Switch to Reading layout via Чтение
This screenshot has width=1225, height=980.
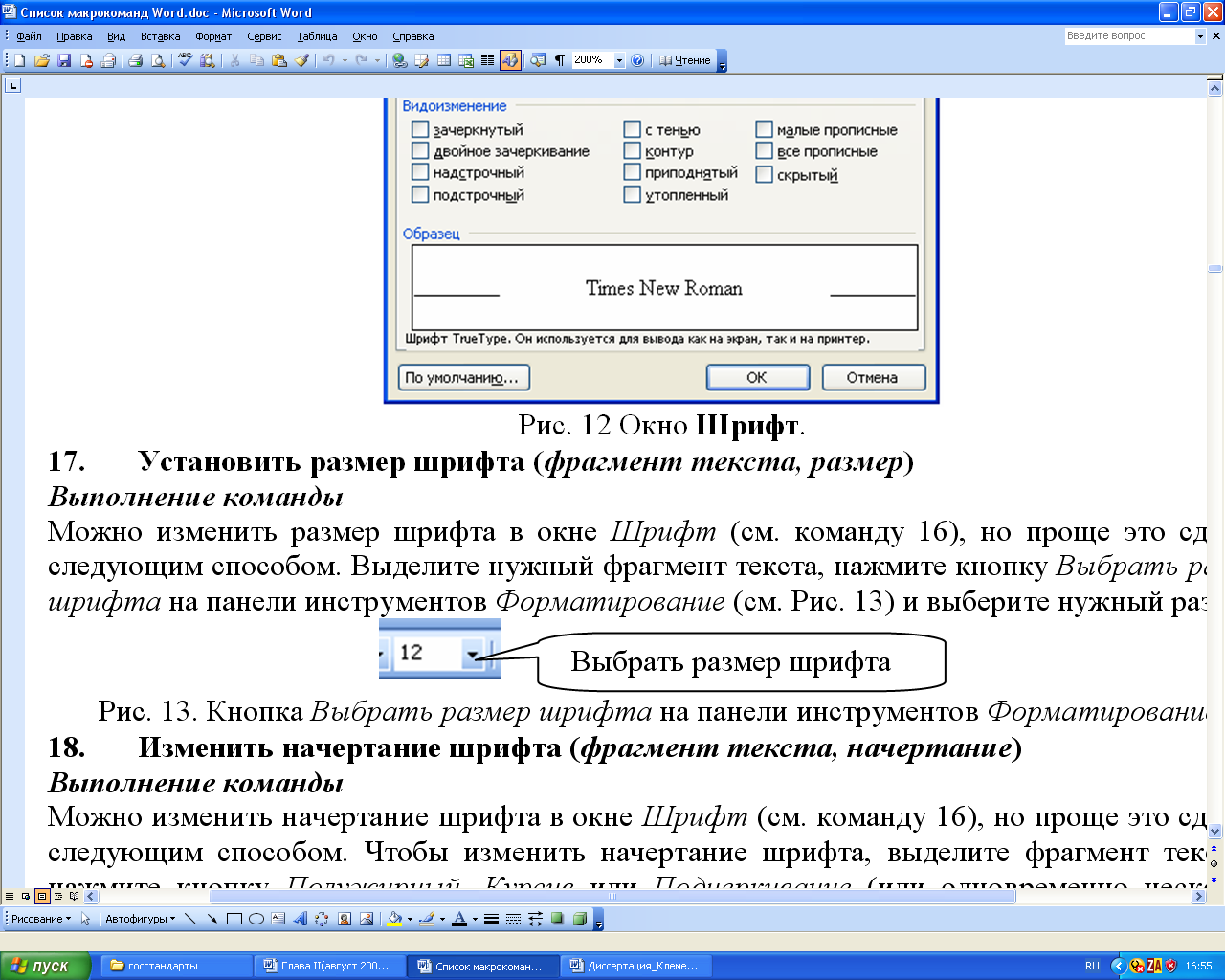click(685, 60)
